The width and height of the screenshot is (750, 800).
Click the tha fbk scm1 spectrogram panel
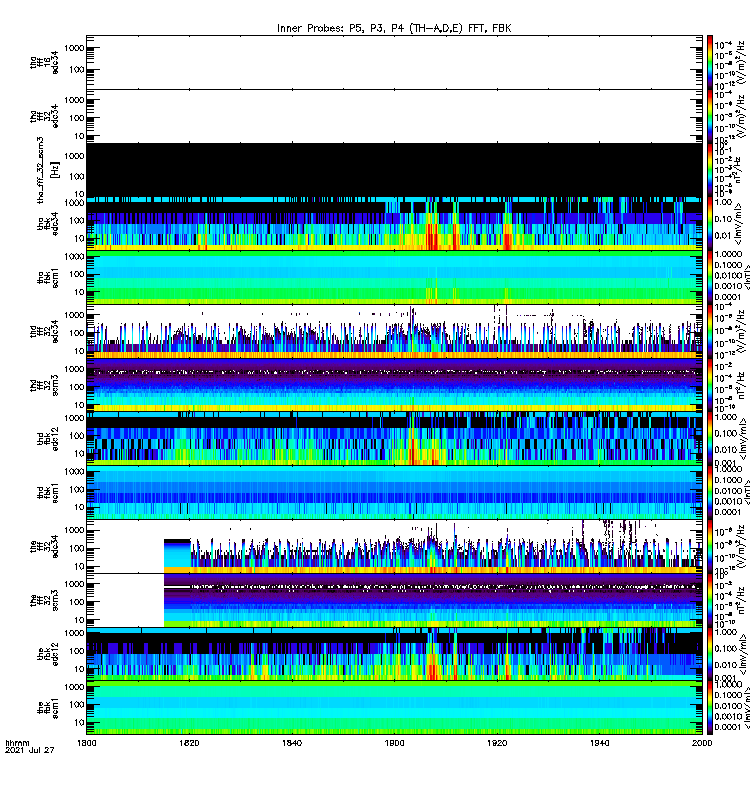[394, 278]
